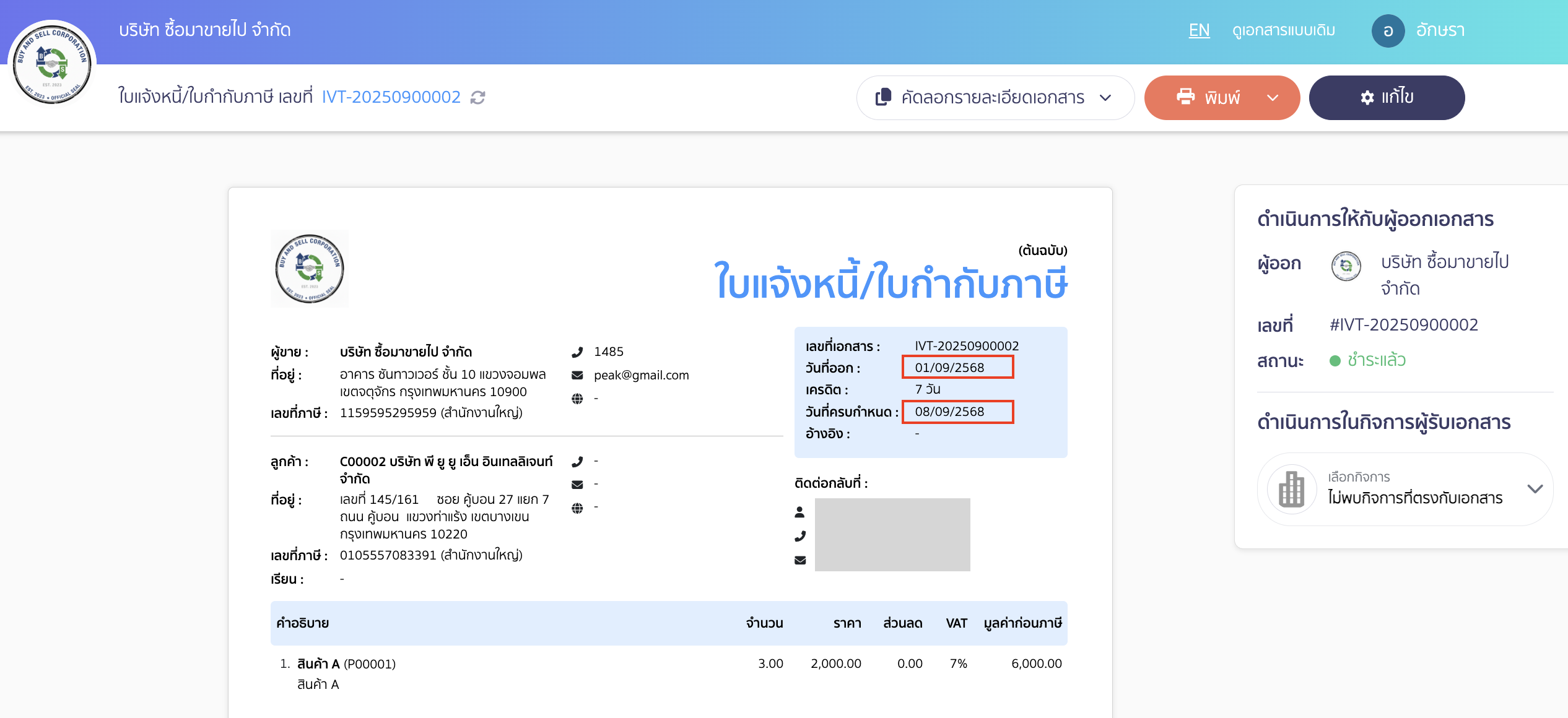Viewport: 1568px width, 718px height.
Task: Click the company logo in top-left header
Action: (x=52, y=64)
